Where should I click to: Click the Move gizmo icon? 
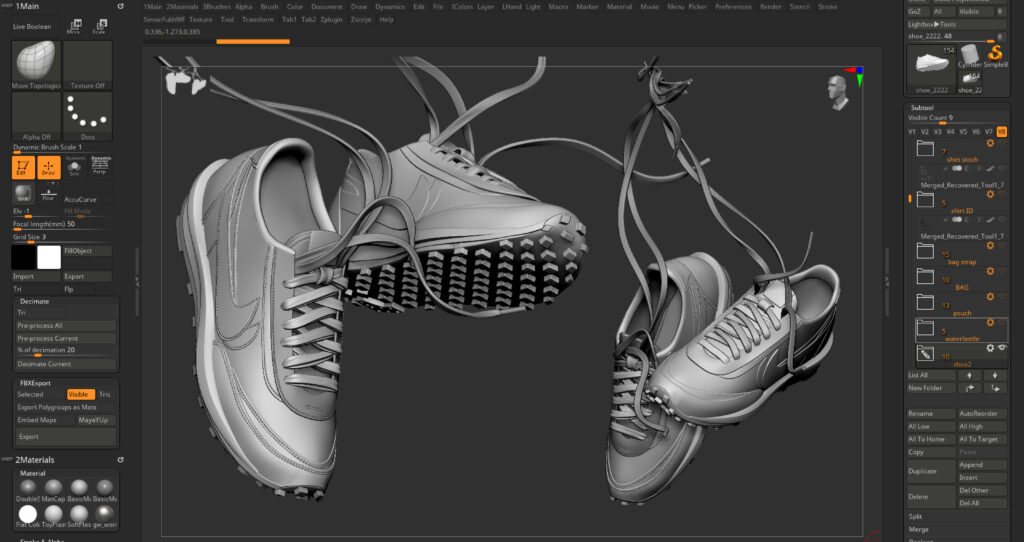coord(74,26)
